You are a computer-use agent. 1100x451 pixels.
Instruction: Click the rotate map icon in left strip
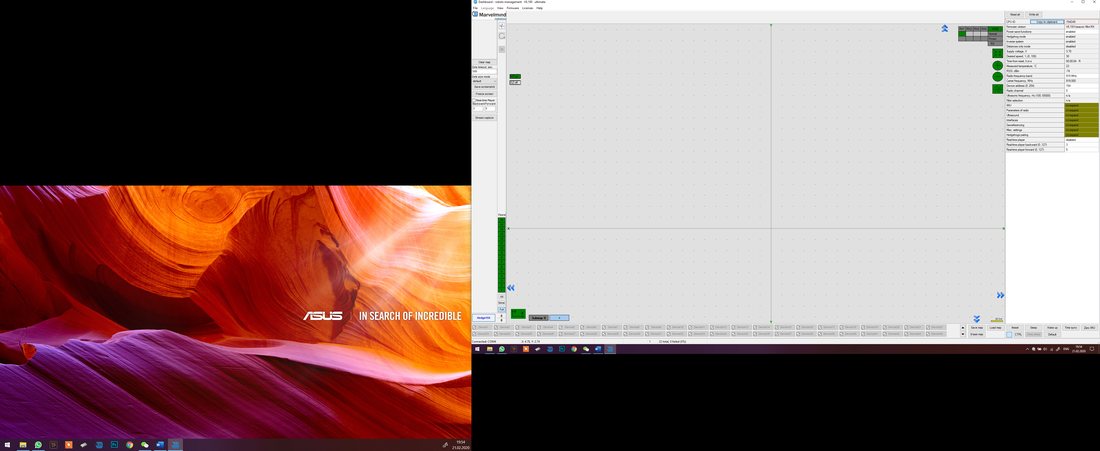point(502,36)
